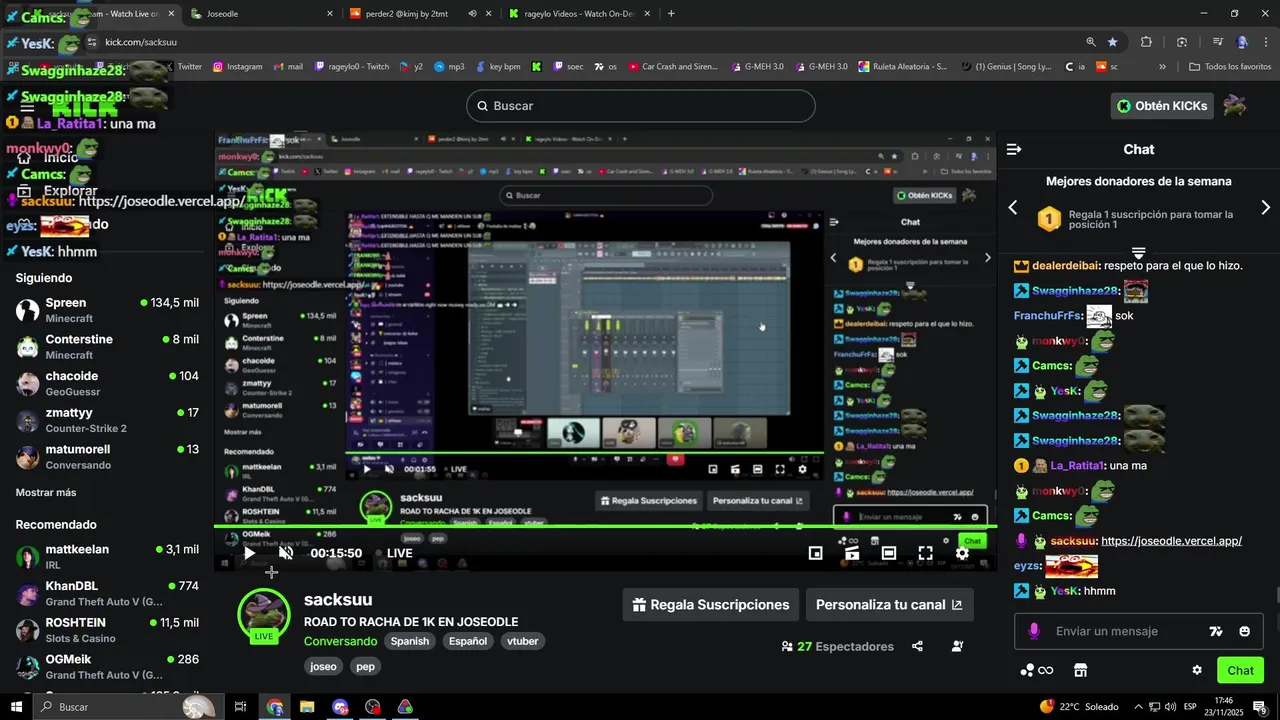Open Conterstine's channel in the sidebar
The width and height of the screenshot is (1280, 720).
(x=106, y=347)
